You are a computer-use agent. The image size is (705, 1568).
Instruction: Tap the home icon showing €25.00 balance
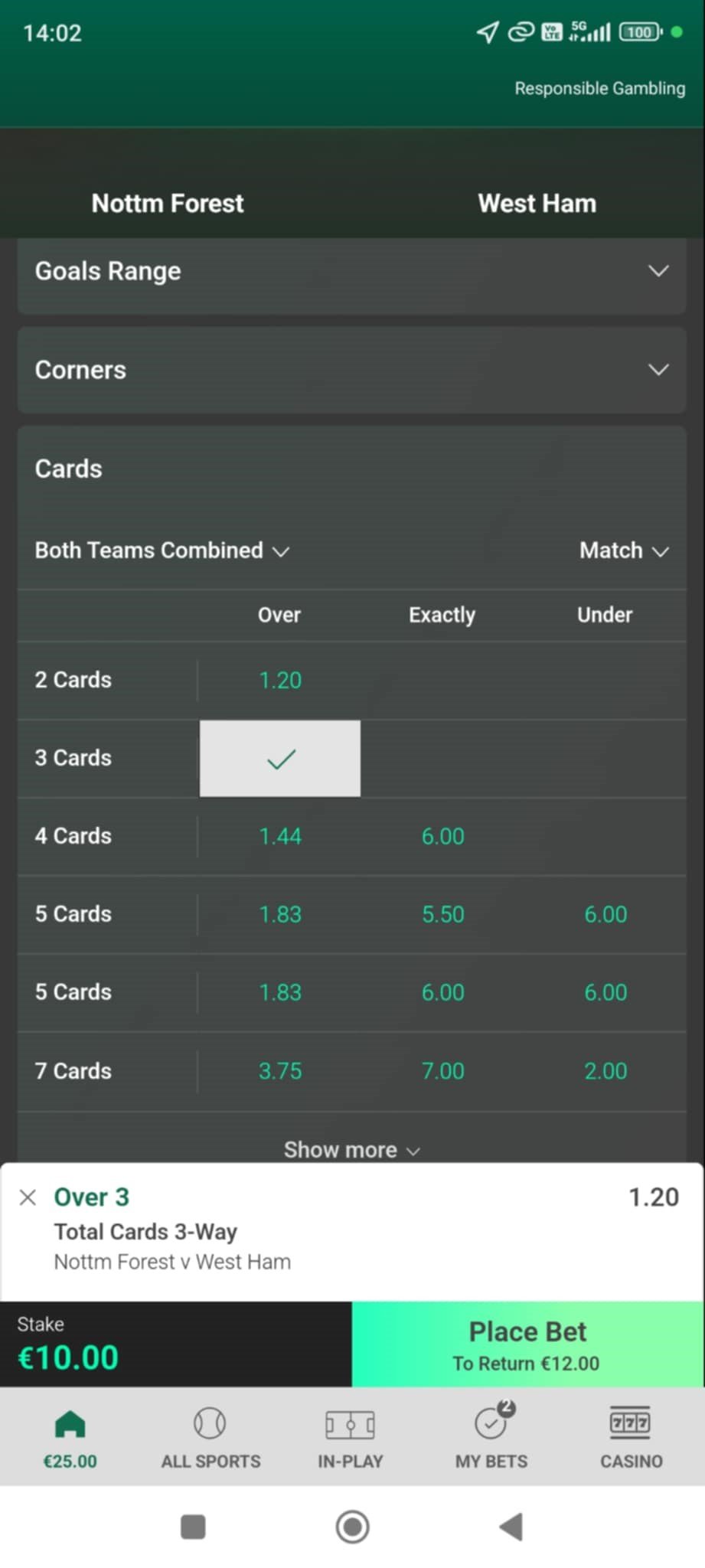(70, 1439)
